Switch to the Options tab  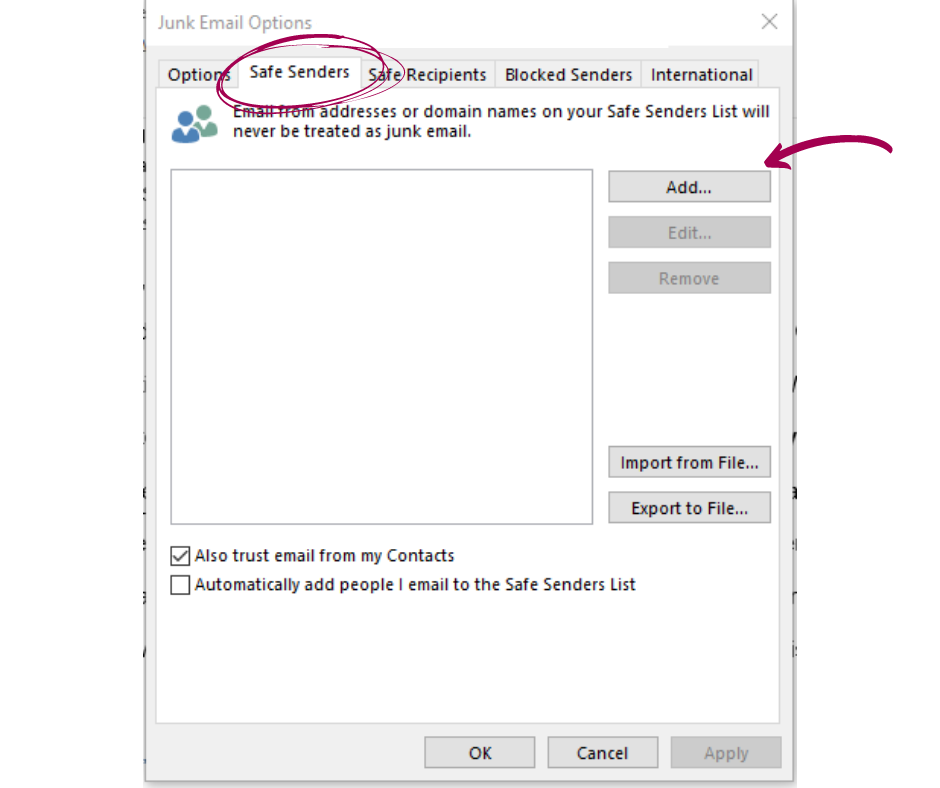point(198,74)
